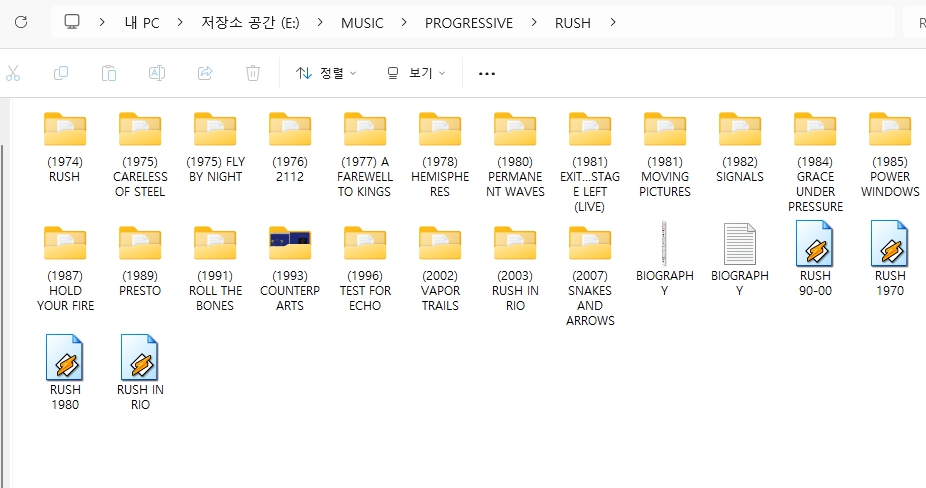Select the RUSH IN RIO playlist file
This screenshot has width=926, height=488.
pyautogui.click(x=140, y=358)
